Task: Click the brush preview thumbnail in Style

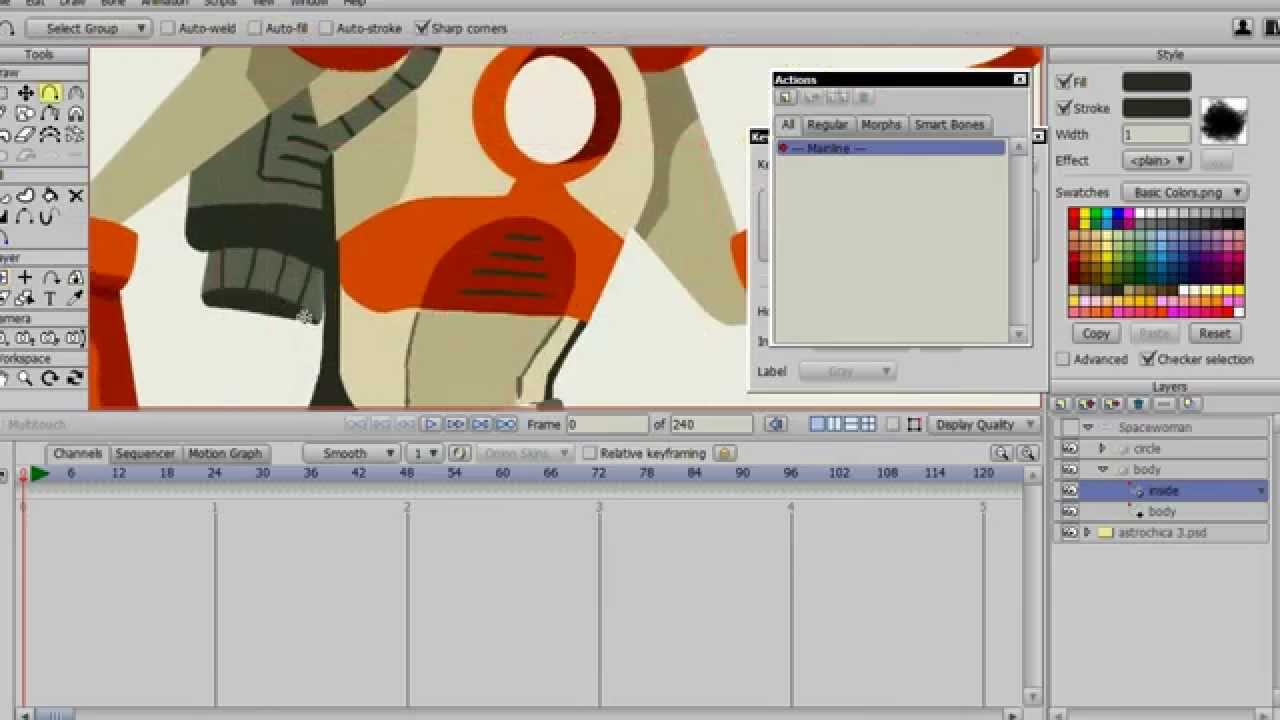Action: point(1223,121)
